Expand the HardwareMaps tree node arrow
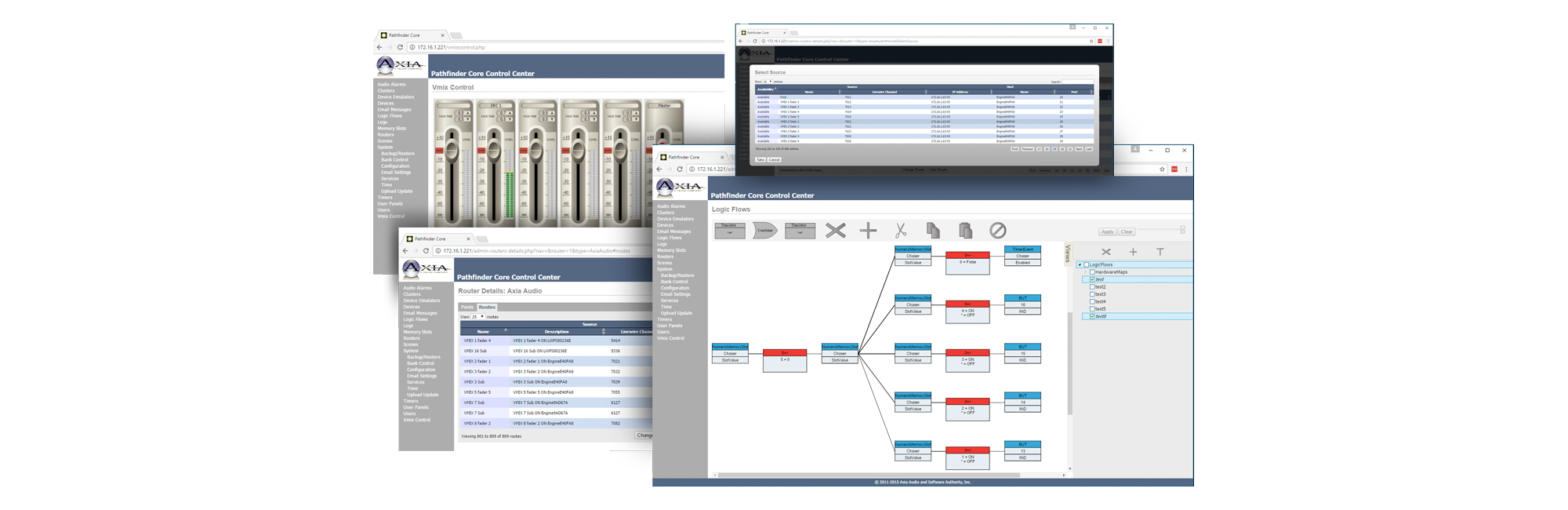Image resolution: width=1568 pixels, height=510 pixels. click(x=1086, y=272)
